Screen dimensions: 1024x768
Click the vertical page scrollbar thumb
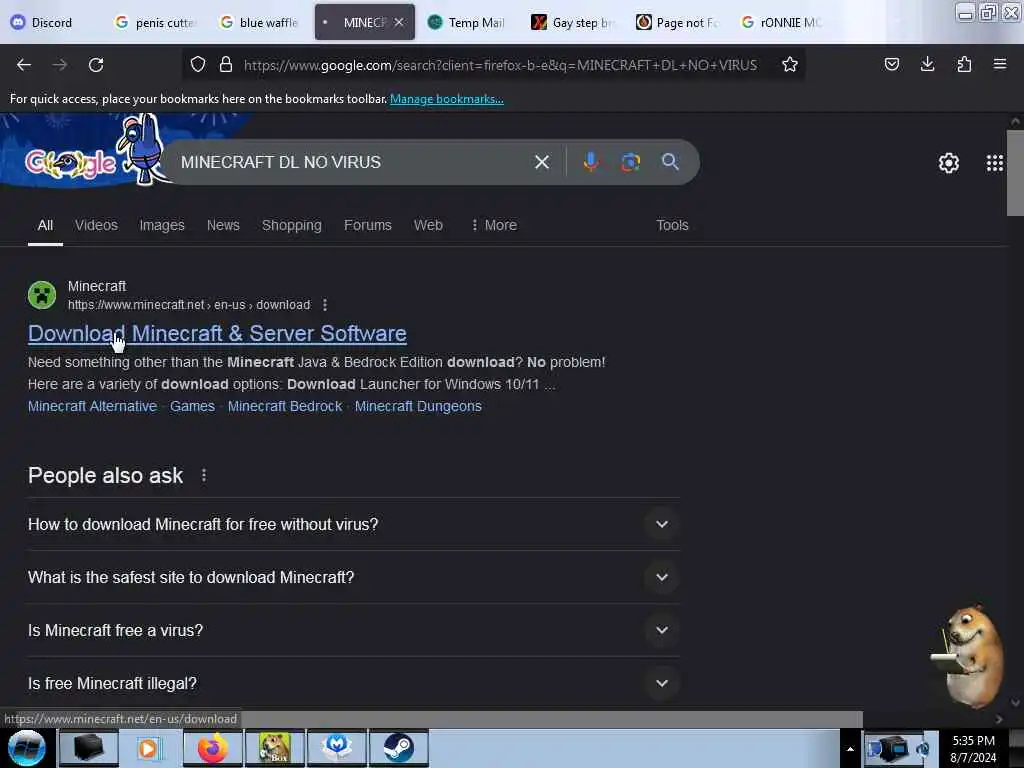pos(1015,173)
